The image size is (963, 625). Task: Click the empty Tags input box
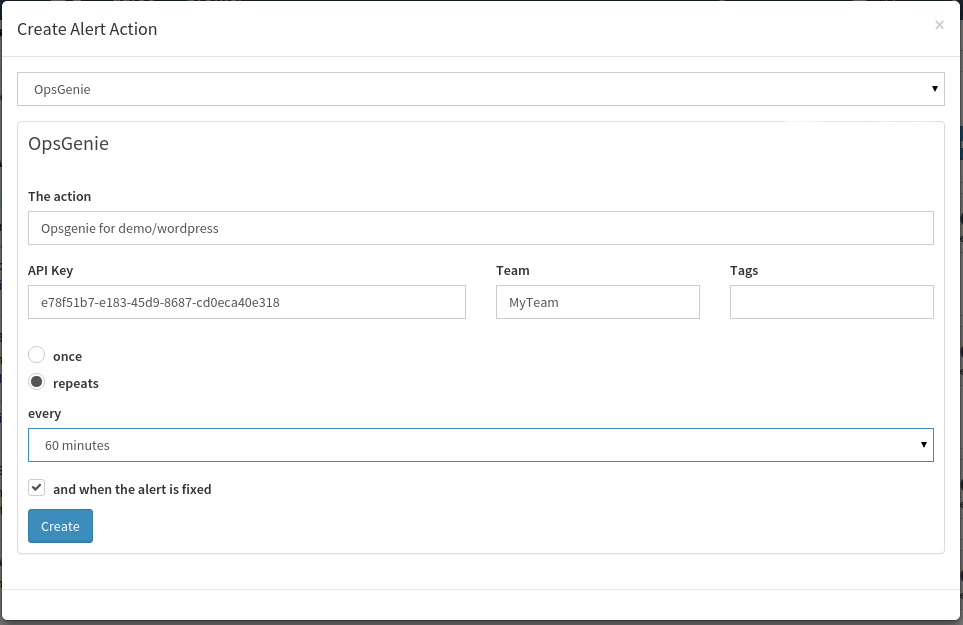(832, 302)
